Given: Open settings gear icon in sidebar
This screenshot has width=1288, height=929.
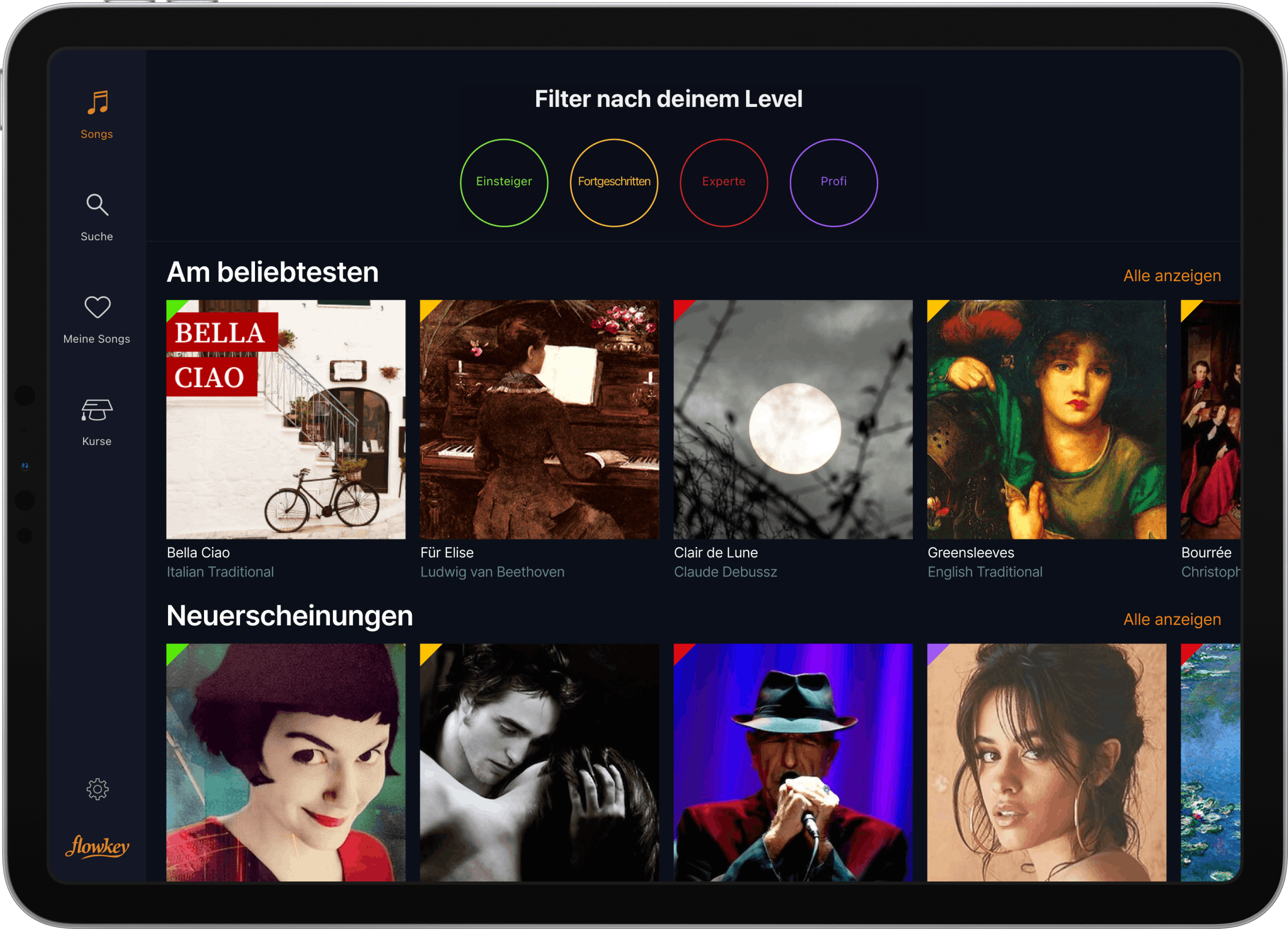Looking at the screenshot, I should [x=97, y=789].
